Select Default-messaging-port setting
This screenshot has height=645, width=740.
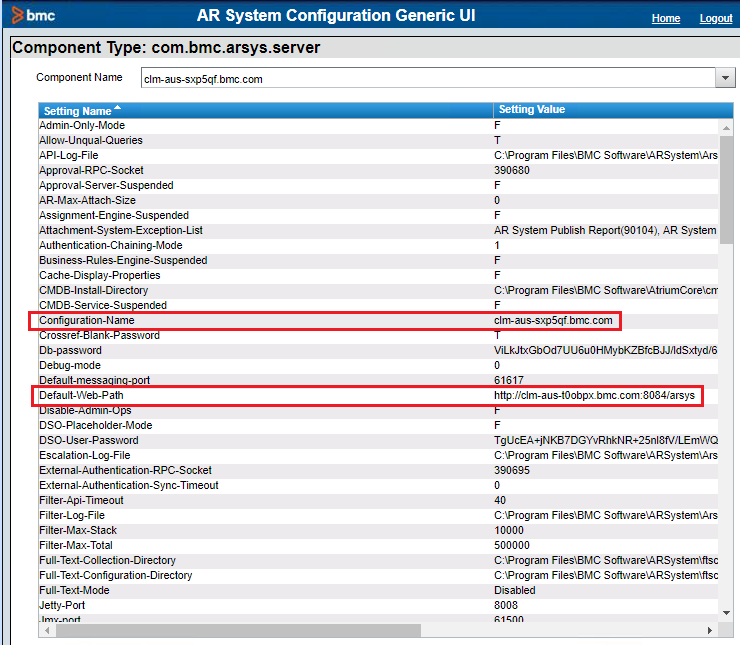point(94,380)
